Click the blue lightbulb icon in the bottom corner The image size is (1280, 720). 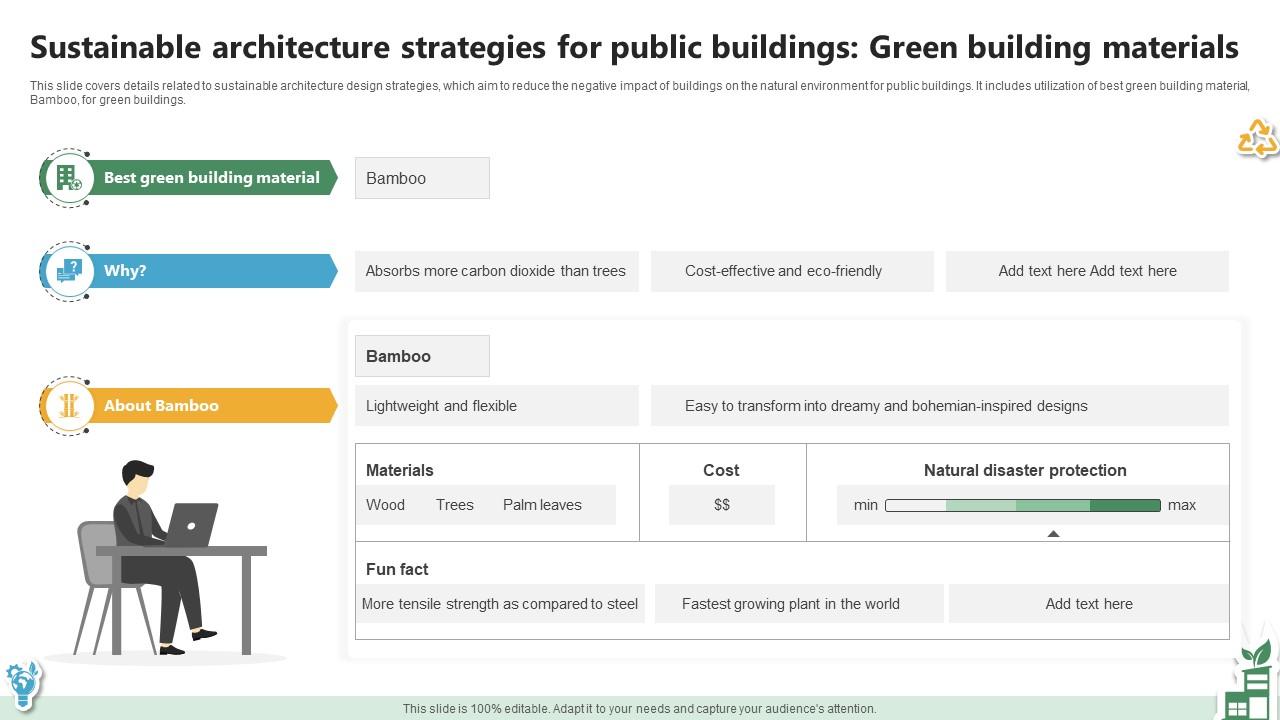(22, 684)
